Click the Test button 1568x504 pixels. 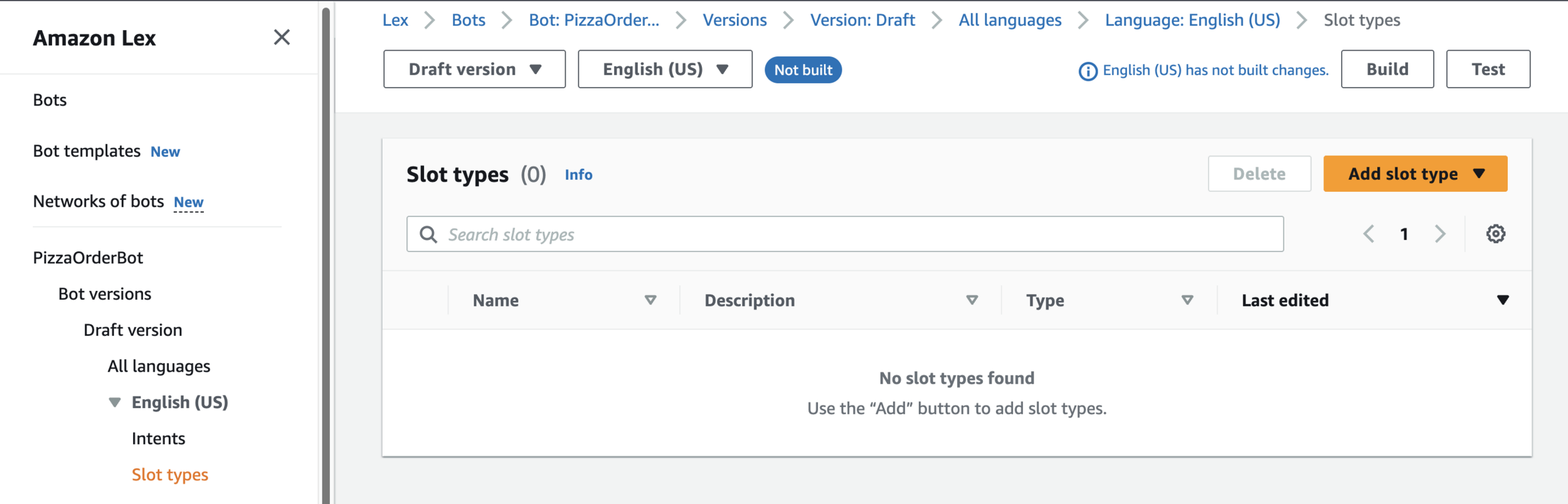coord(1488,69)
